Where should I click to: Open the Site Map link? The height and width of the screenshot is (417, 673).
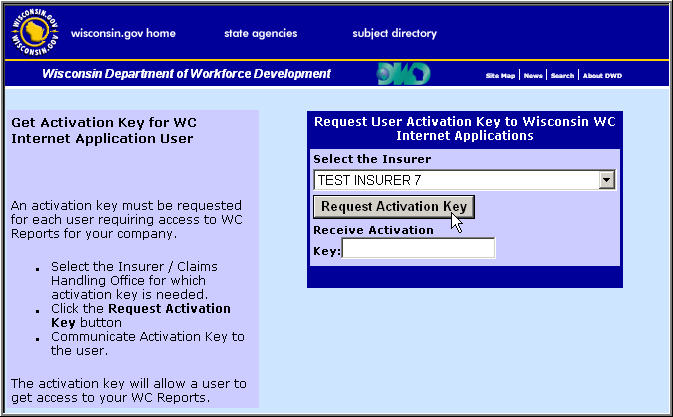pos(500,76)
